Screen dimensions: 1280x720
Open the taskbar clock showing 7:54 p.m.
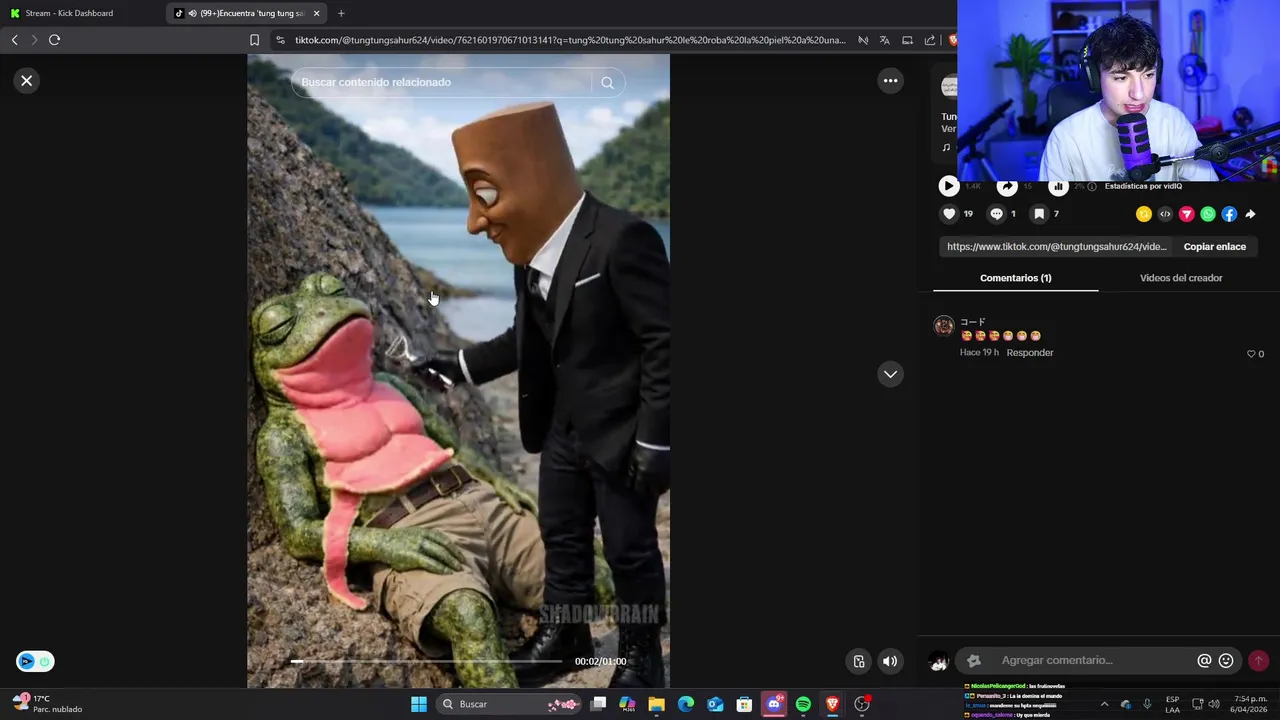coord(1250,704)
